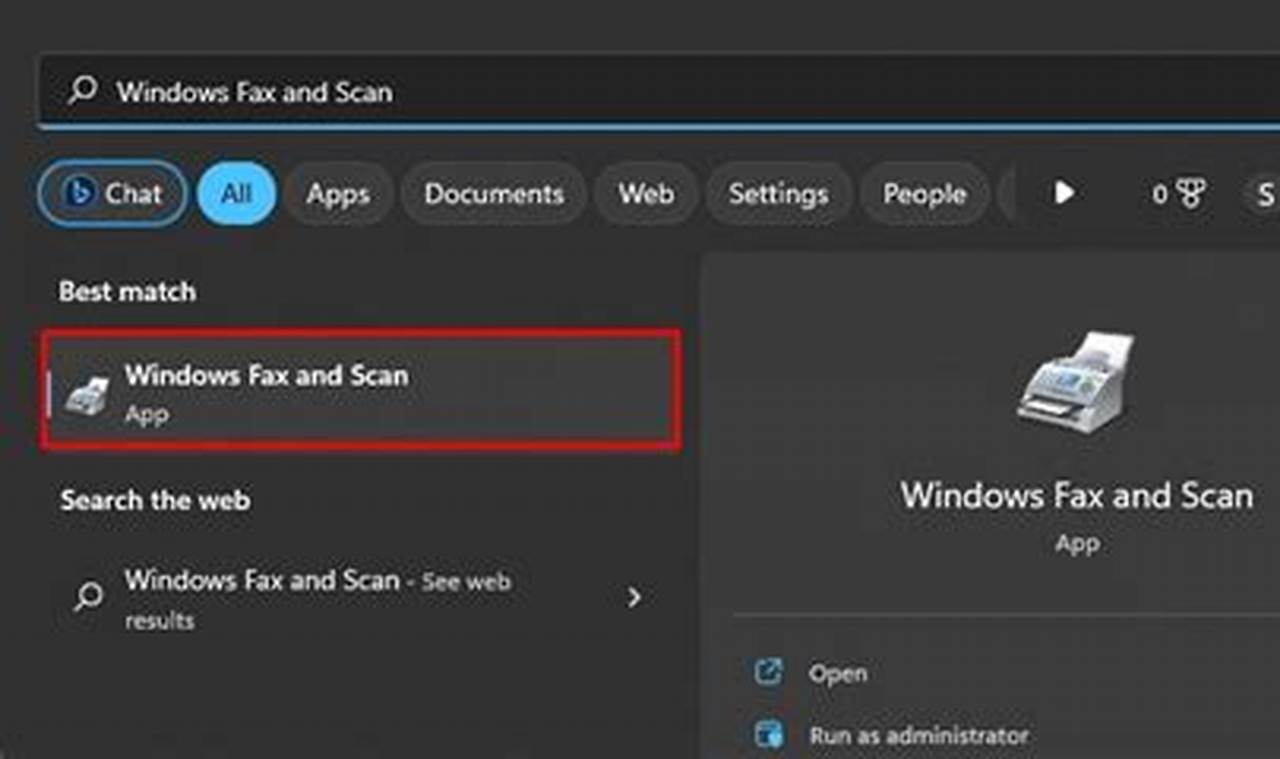The width and height of the screenshot is (1280, 759).
Task: Click the search field containing Windows Fax and Scan
Action: tap(660, 91)
